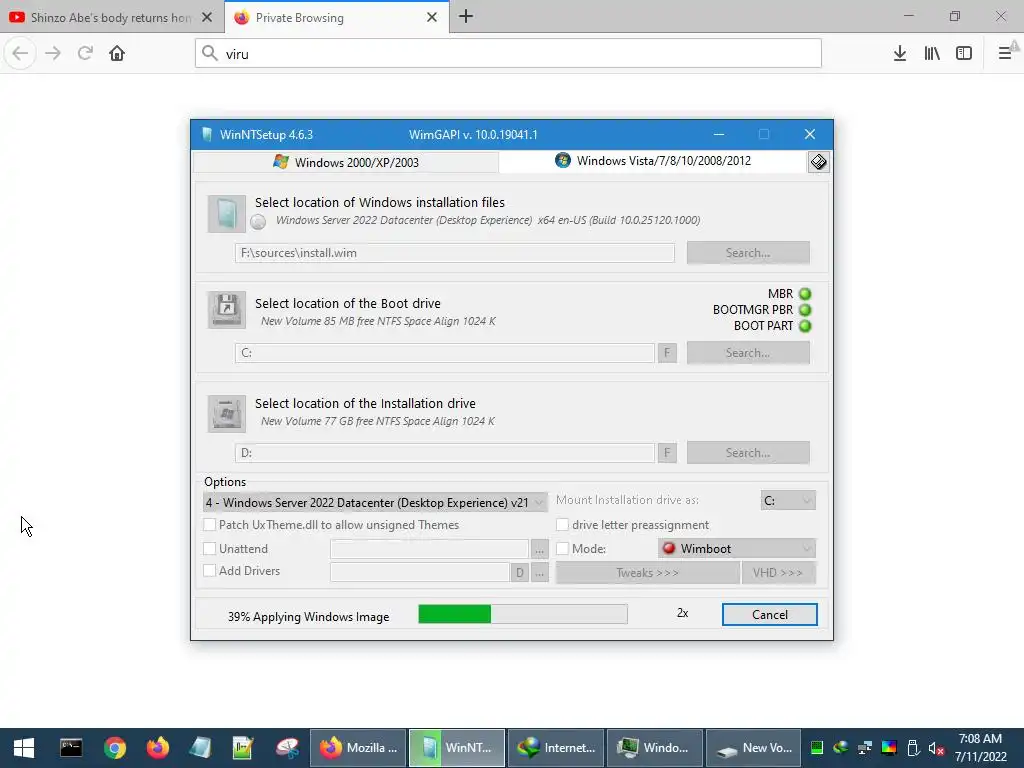Click the F button next to D: field
Screen dimensions: 1024x768
667,453
